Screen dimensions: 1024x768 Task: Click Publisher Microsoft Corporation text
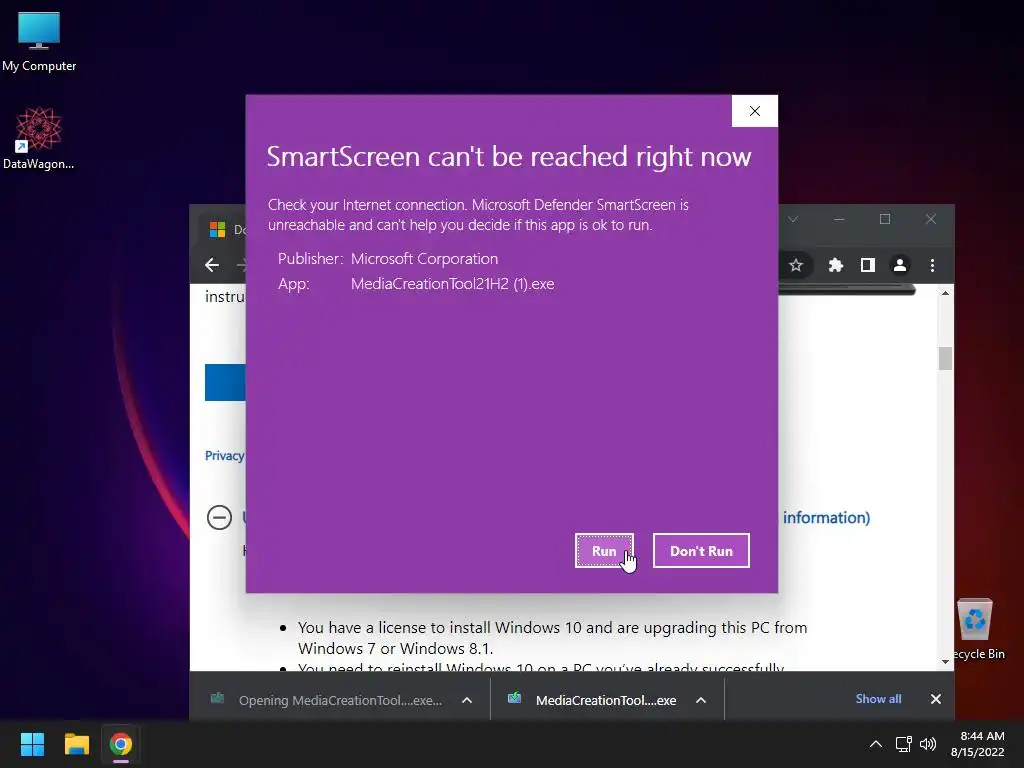tap(388, 259)
